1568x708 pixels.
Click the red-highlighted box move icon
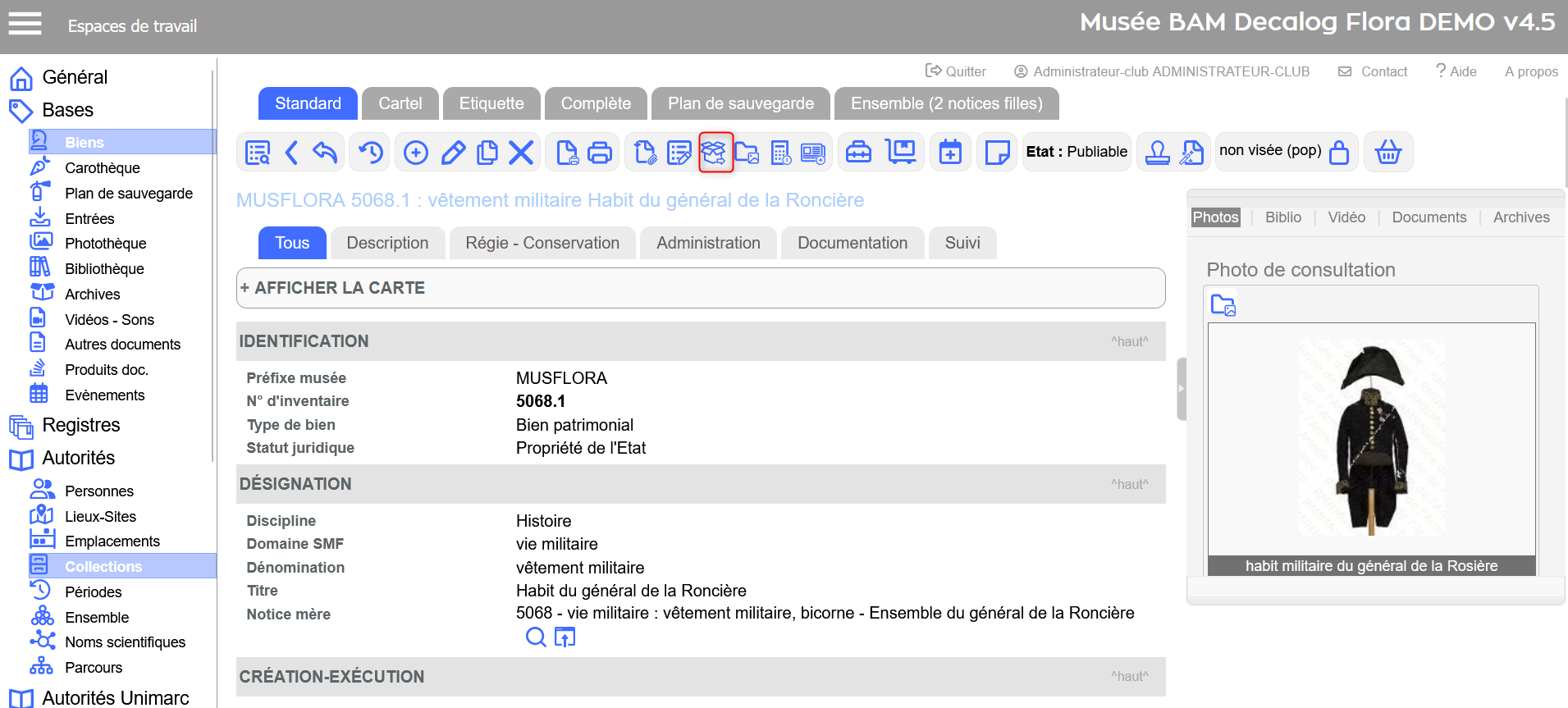click(715, 153)
